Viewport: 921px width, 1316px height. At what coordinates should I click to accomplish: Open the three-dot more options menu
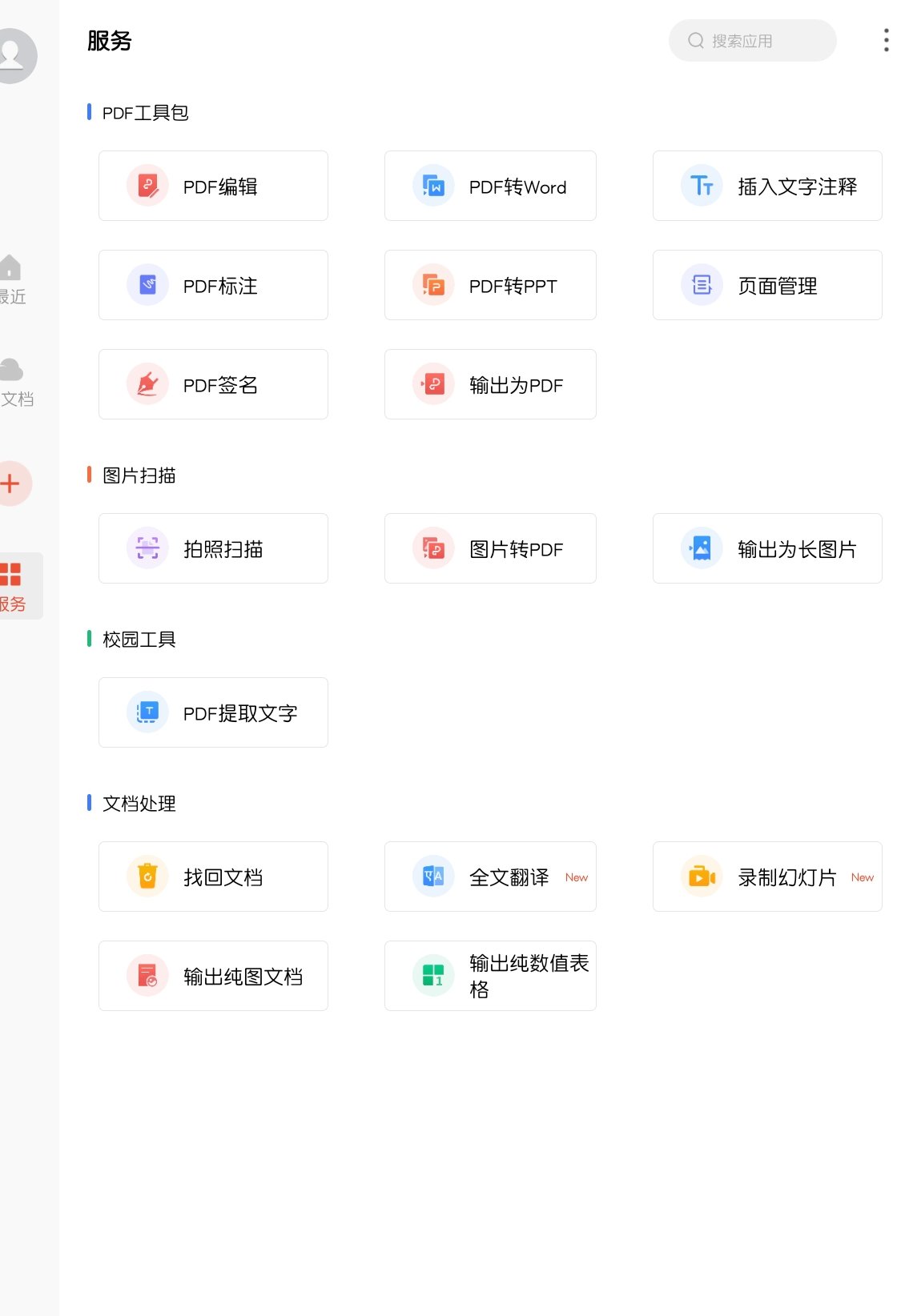(886, 40)
